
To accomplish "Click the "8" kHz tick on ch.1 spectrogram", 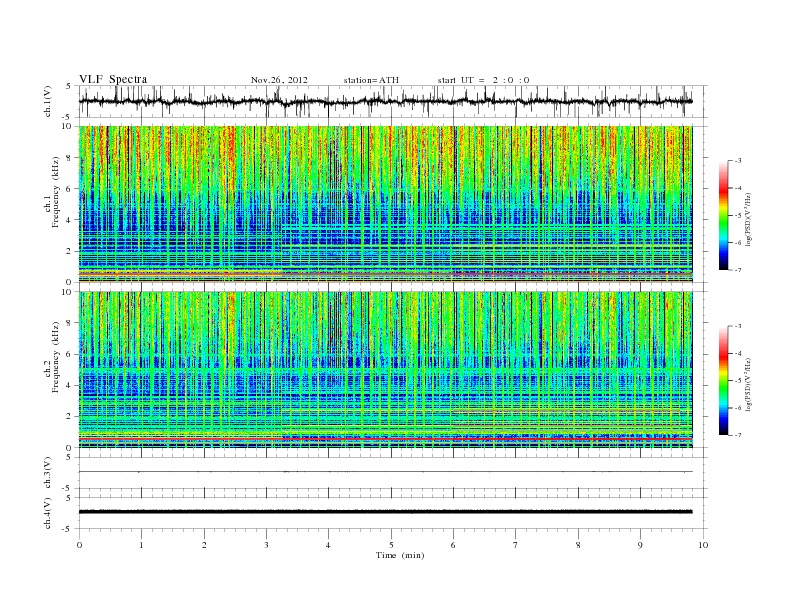I will pyautogui.click(x=69, y=158).
